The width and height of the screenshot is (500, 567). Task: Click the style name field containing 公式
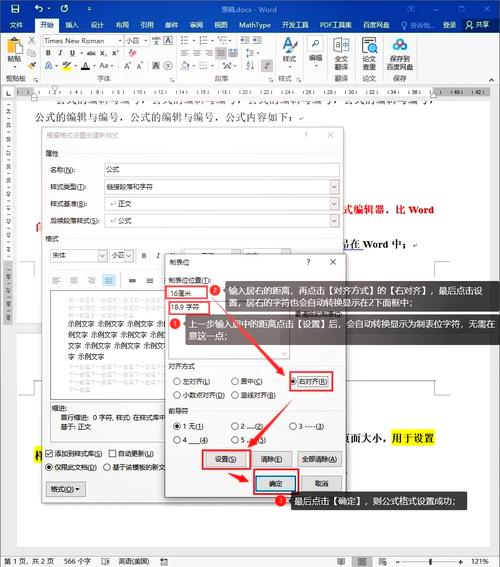(222, 170)
